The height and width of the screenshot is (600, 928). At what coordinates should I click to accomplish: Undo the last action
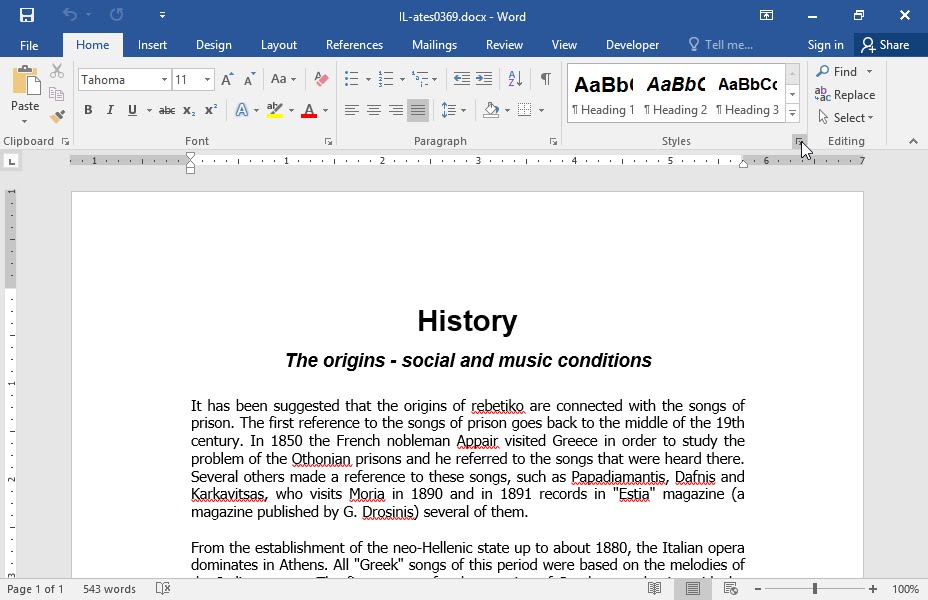70,15
